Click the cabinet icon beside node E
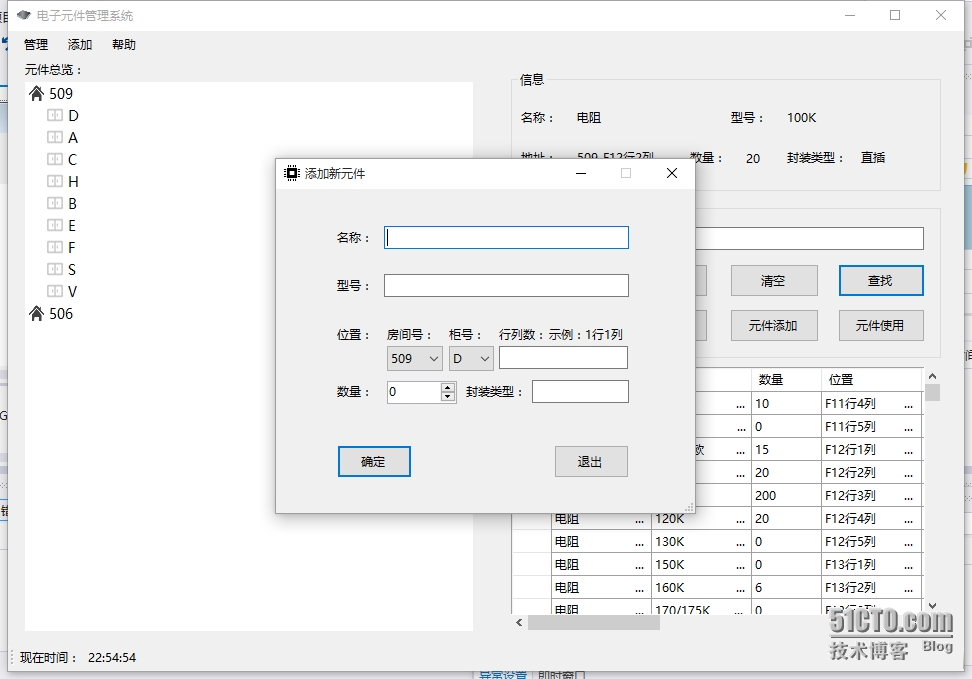 pyautogui.click(x=55, y=225)
